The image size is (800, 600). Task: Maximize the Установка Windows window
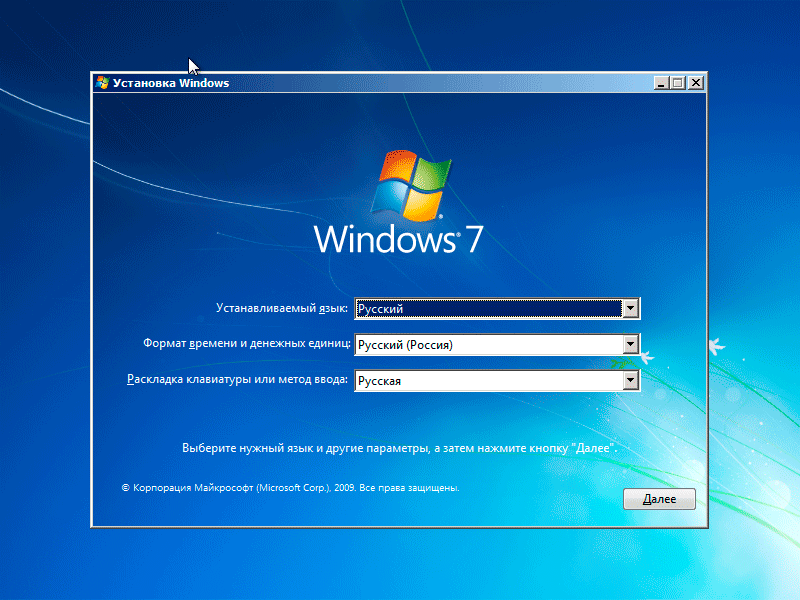(x=678, y=83)
